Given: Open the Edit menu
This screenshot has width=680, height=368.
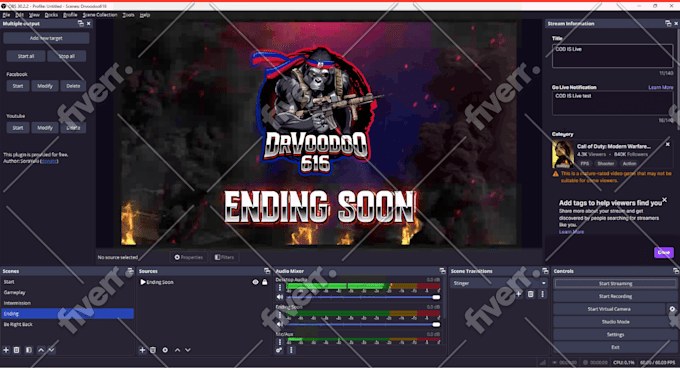Looking at the screenshot, I should (20, 15).
